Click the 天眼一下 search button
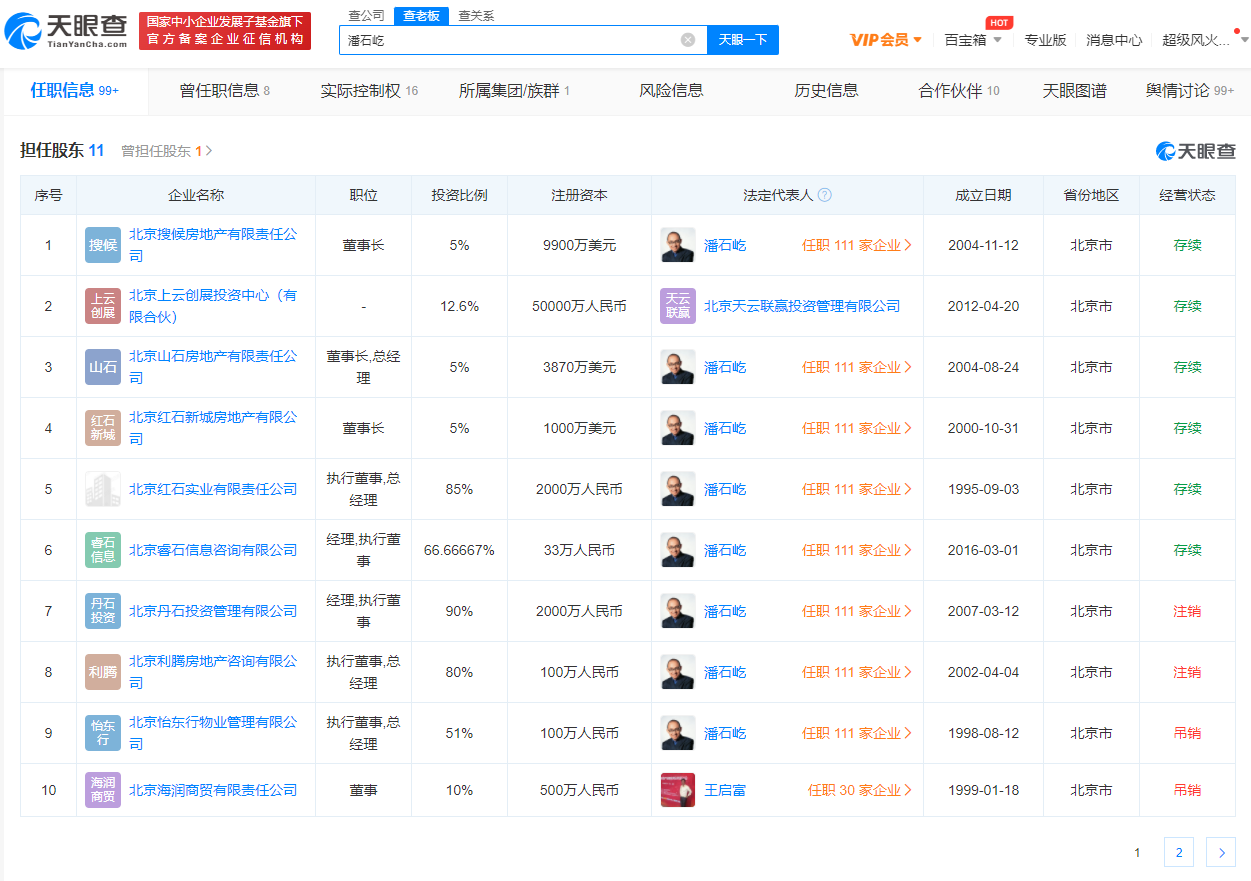 click(x=743, y=40)
